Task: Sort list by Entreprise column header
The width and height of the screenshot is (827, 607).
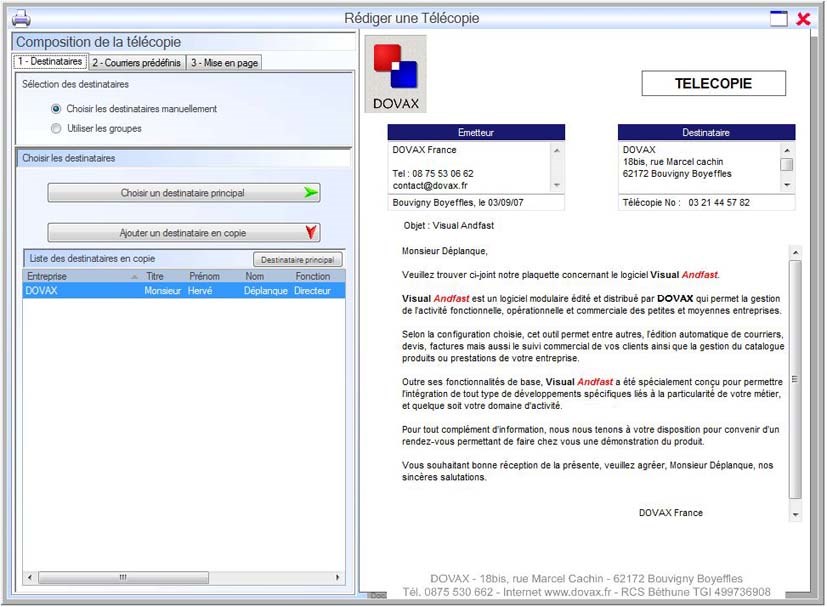Action: coord(82,276)
